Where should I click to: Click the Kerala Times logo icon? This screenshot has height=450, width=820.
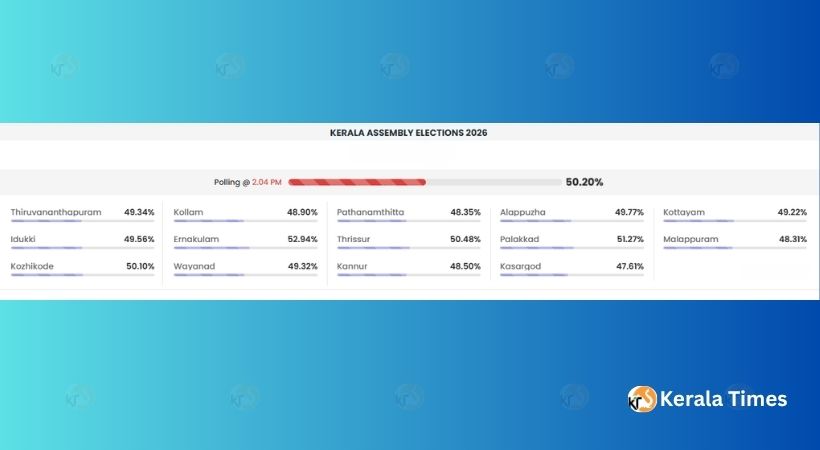pyautogui.click(x=642, y=399)
